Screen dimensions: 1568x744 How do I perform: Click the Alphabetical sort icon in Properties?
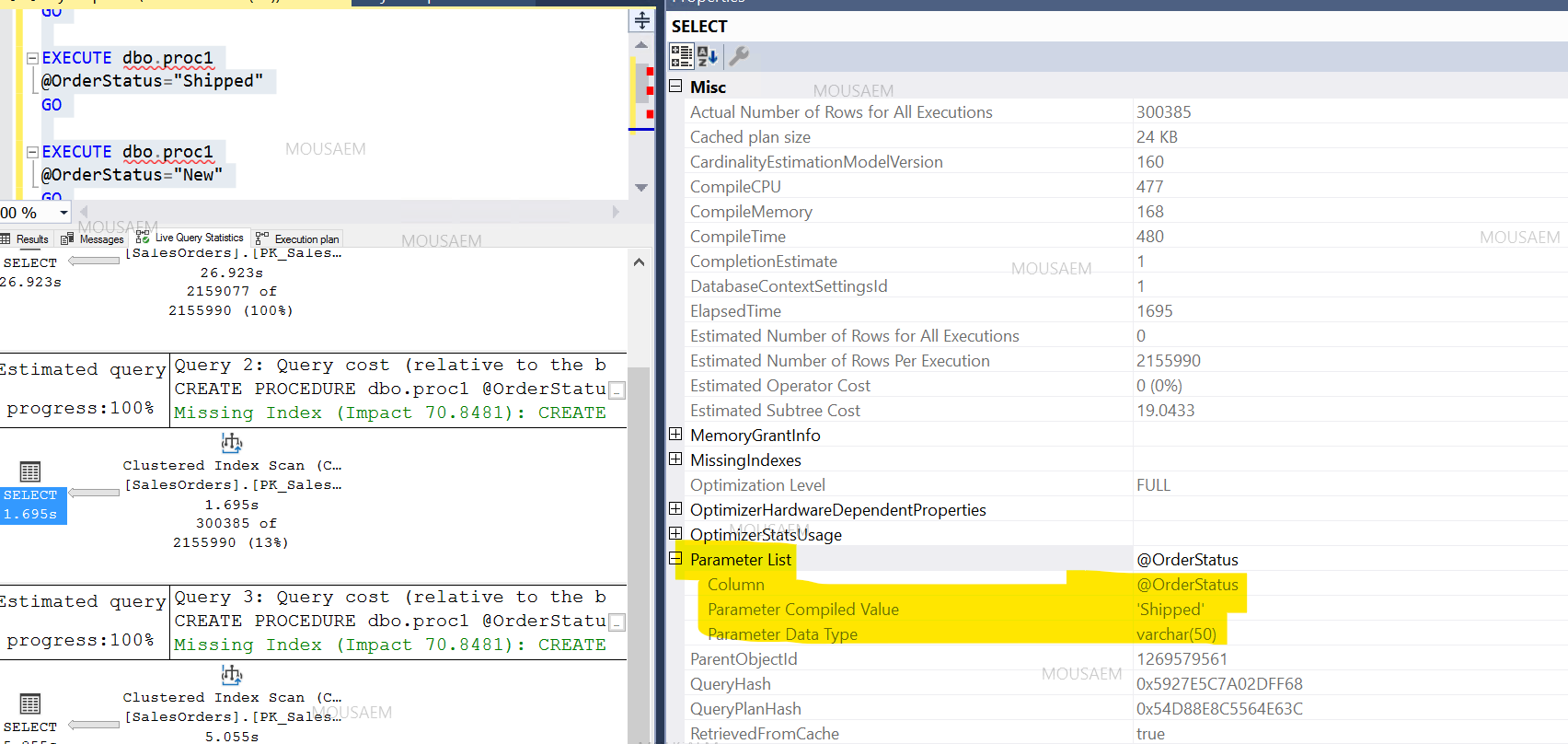[x=707, y=56]
